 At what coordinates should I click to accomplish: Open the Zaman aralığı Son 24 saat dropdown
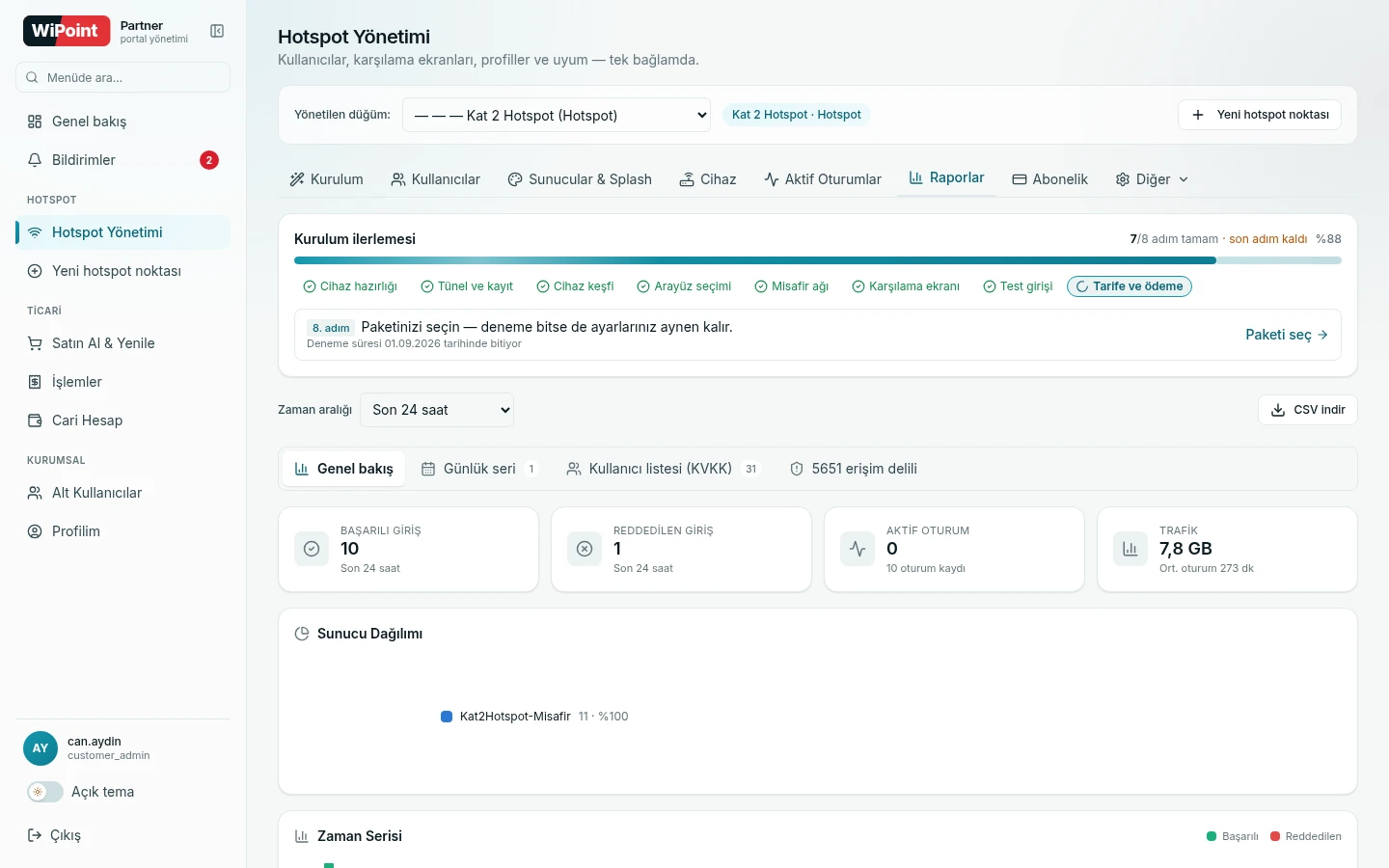click(437, 410)
